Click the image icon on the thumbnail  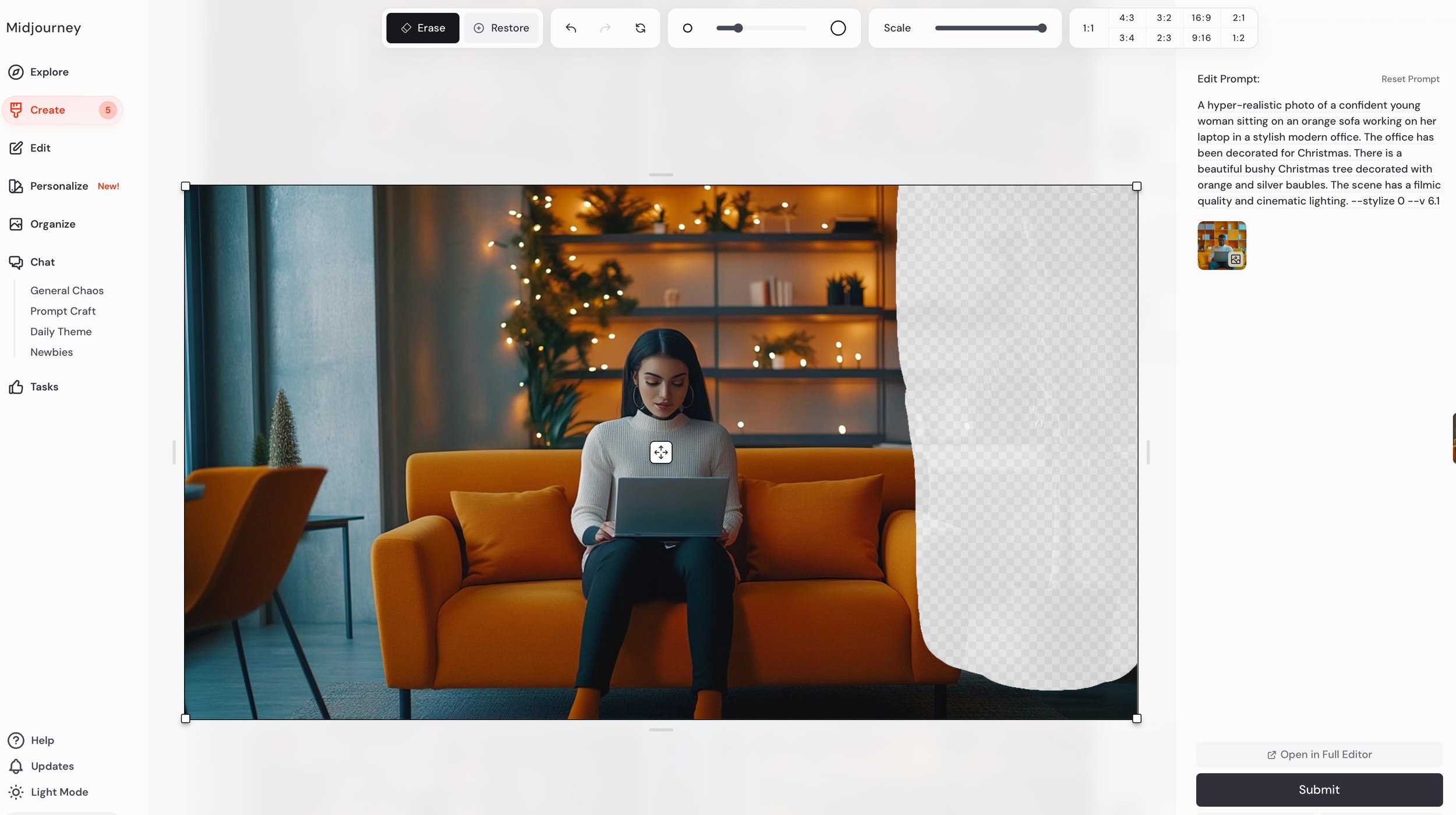(1236, 260)
